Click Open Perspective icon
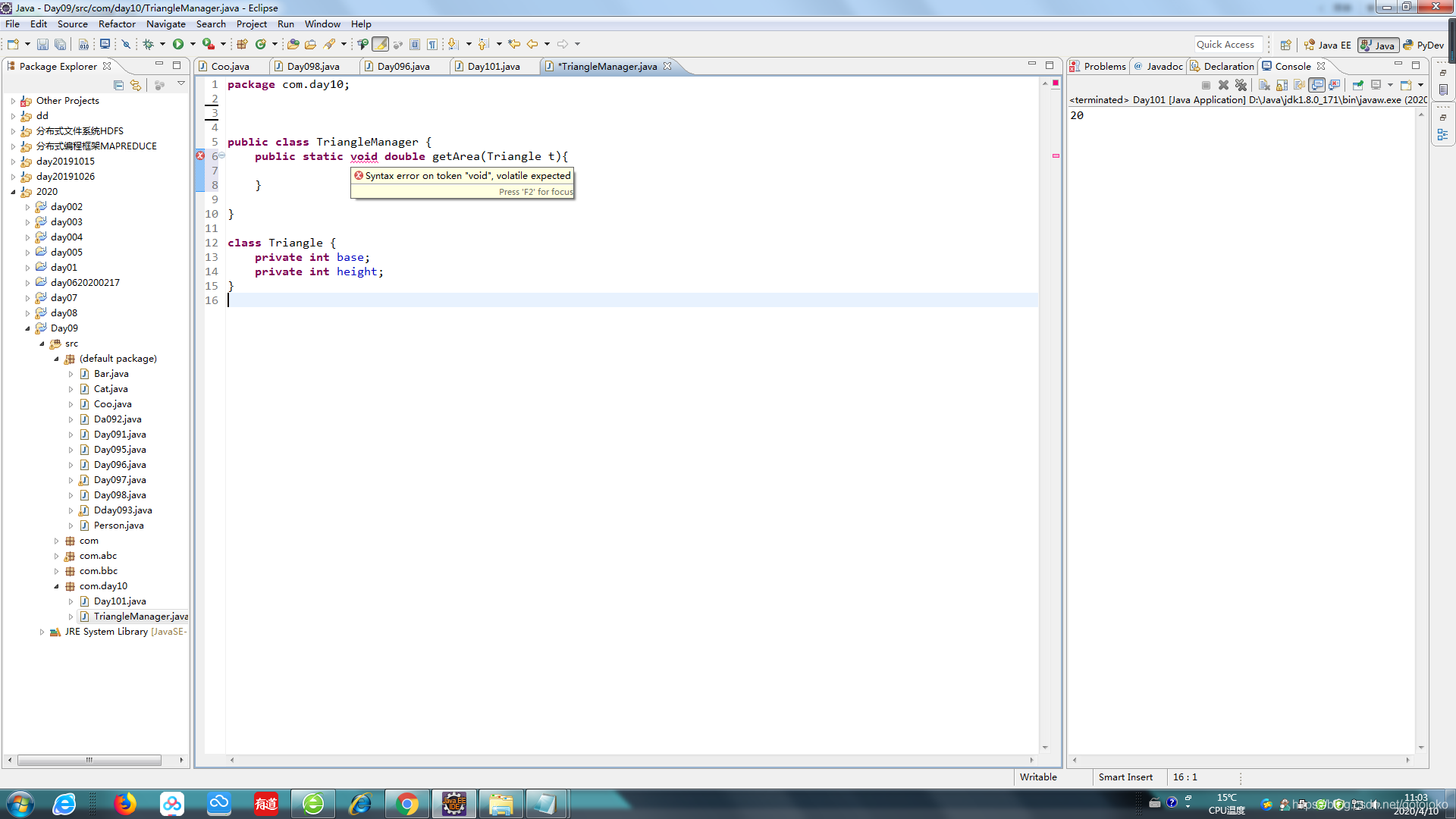Image resolution: width=1456 pixels, height=819 pixels. pyautogui.click(x=1285, y=45)
